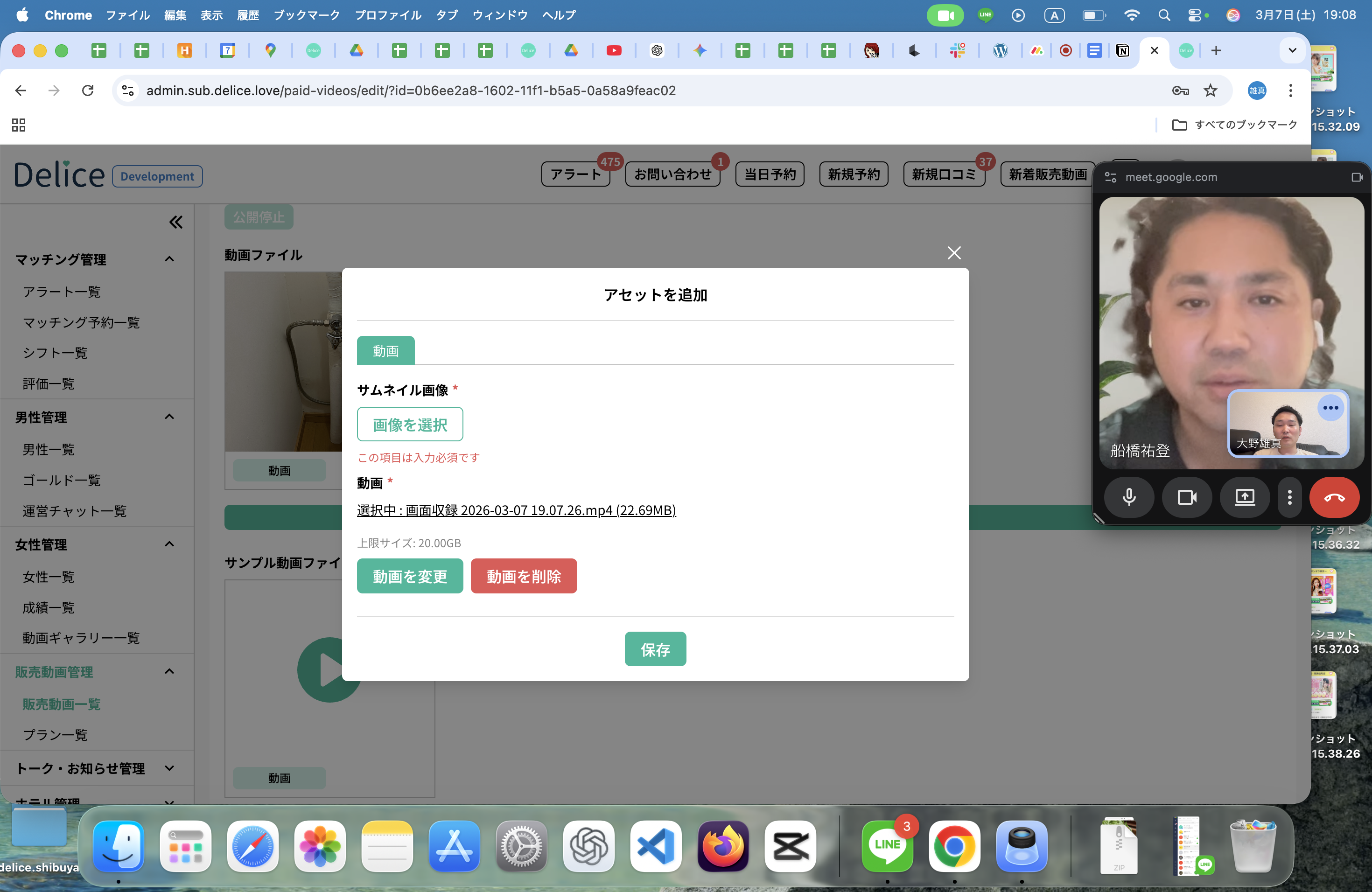
Task: Collapse マッチング管理 sidebar section
Action: point(169,259)
